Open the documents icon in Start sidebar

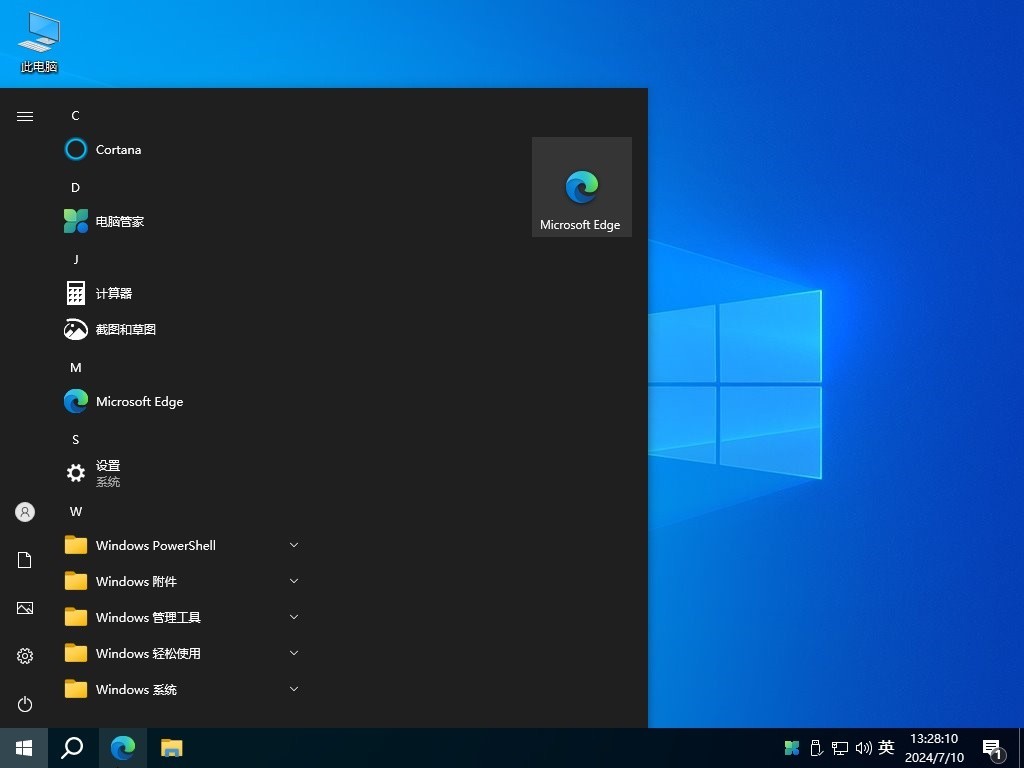24,560
